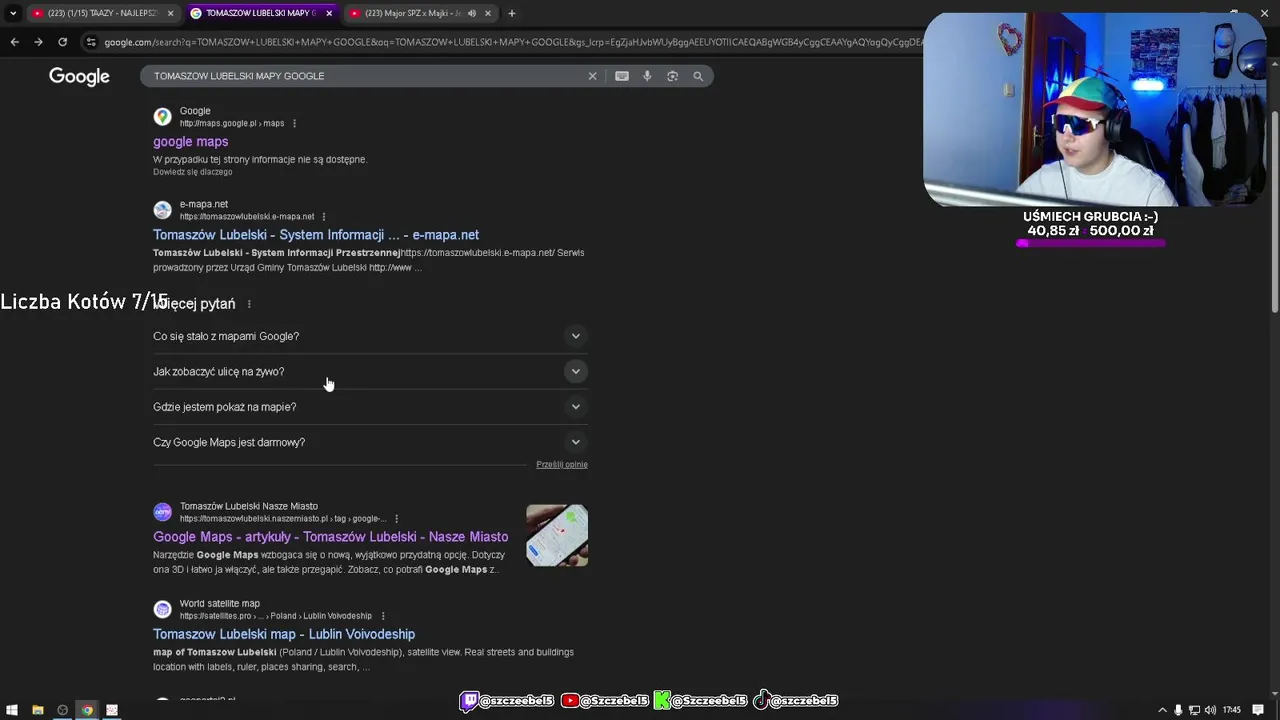The image size is (1280, 720).
Task: Click the Nasze Miasto result thumbnail
Action: (x=557, y=536)
